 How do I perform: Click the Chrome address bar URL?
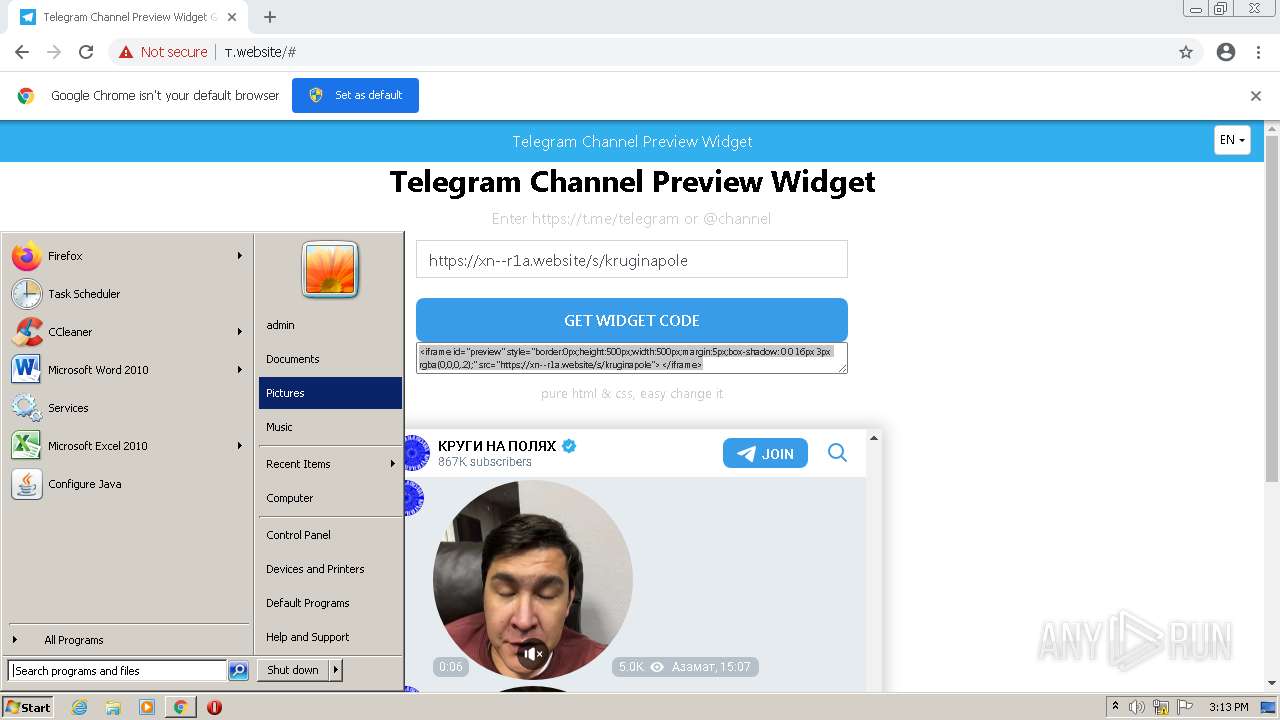click(x=260, y=52)
